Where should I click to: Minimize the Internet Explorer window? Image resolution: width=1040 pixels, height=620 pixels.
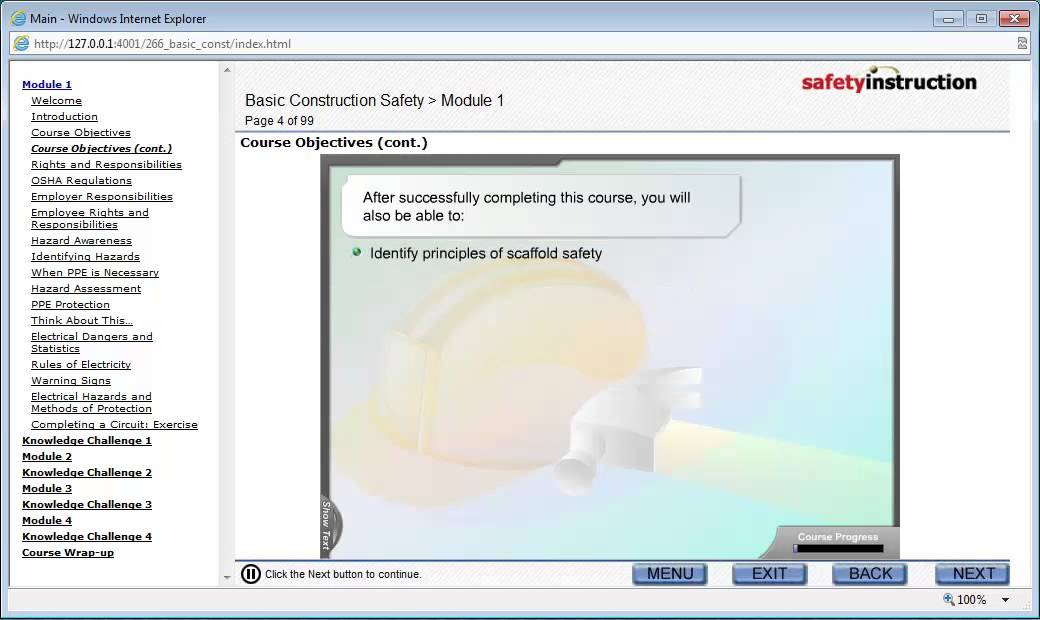948,19
